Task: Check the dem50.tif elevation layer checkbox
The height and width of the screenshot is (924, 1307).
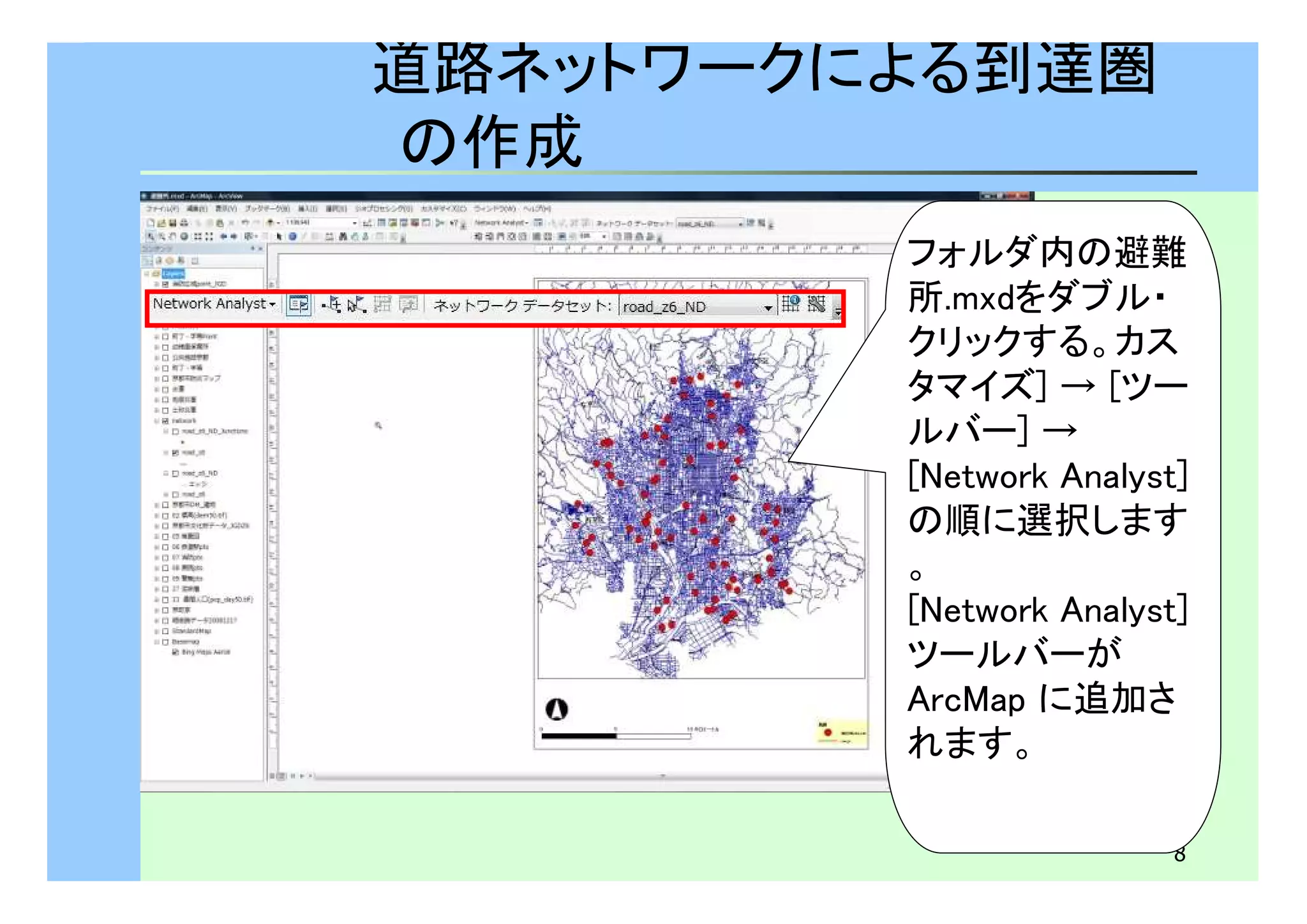Action: [x=165, y=516]
